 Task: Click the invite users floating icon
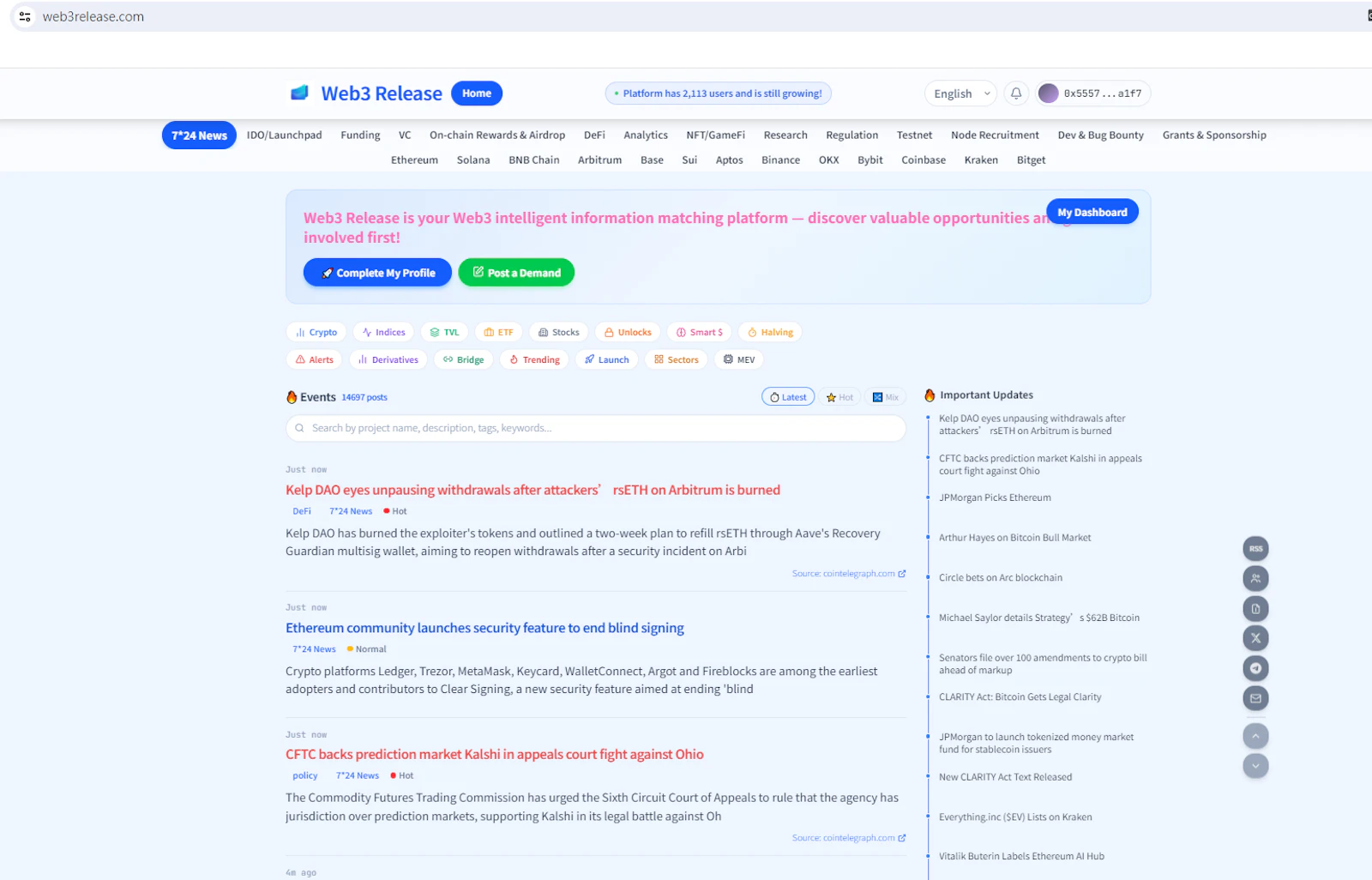(1255, 578)
